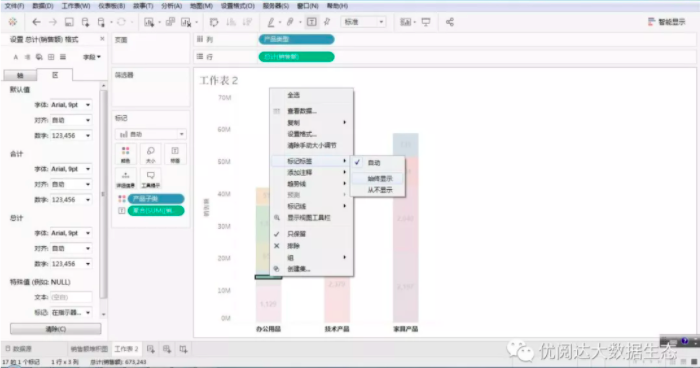Viewport: 700px width, 368px height.
Task: Open the 工具提示 tooltip card in Marks
Action: click(150, 178)
